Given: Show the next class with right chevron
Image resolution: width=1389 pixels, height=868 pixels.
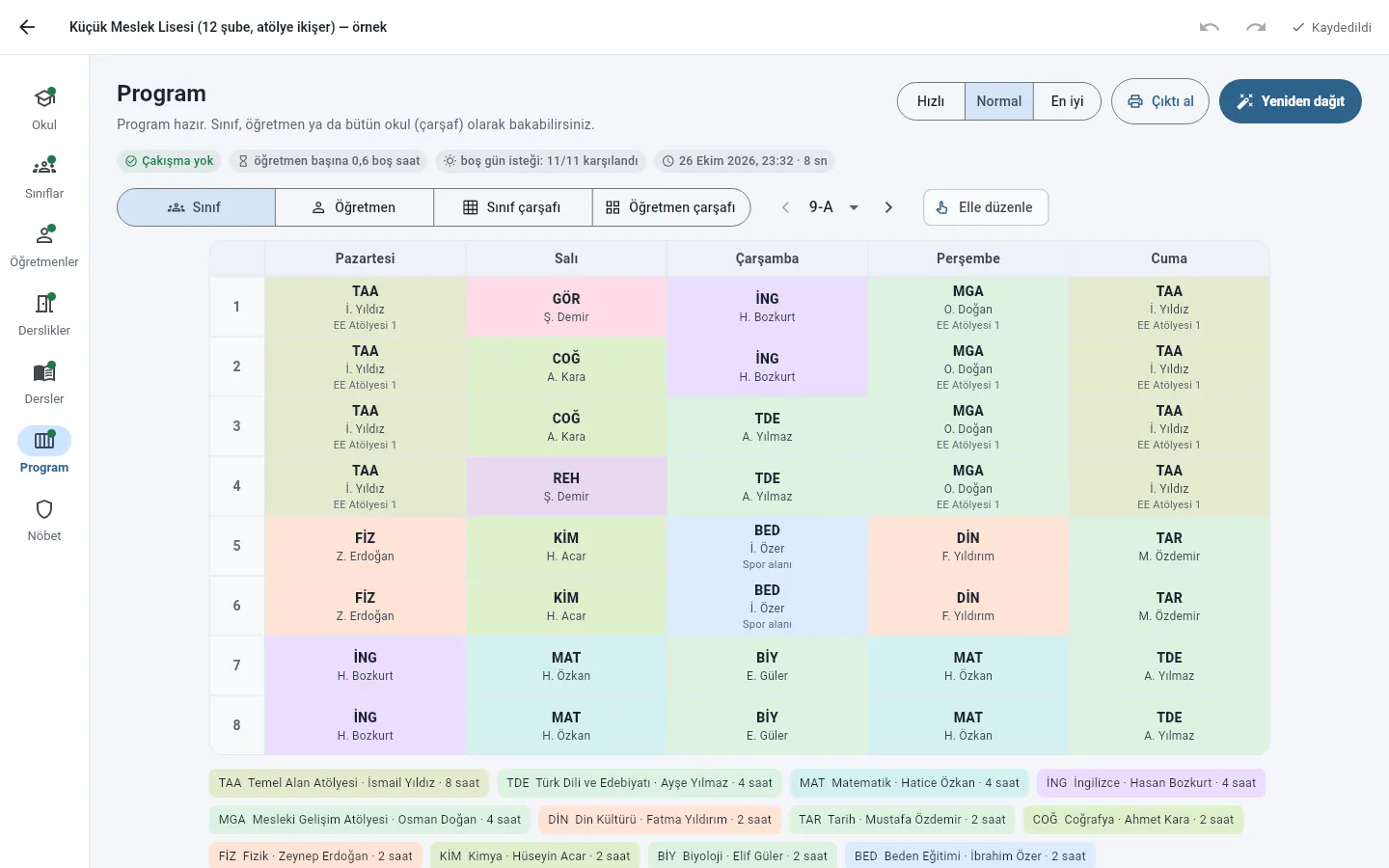Looking at the screenshot, I should [x=888, y=207].
